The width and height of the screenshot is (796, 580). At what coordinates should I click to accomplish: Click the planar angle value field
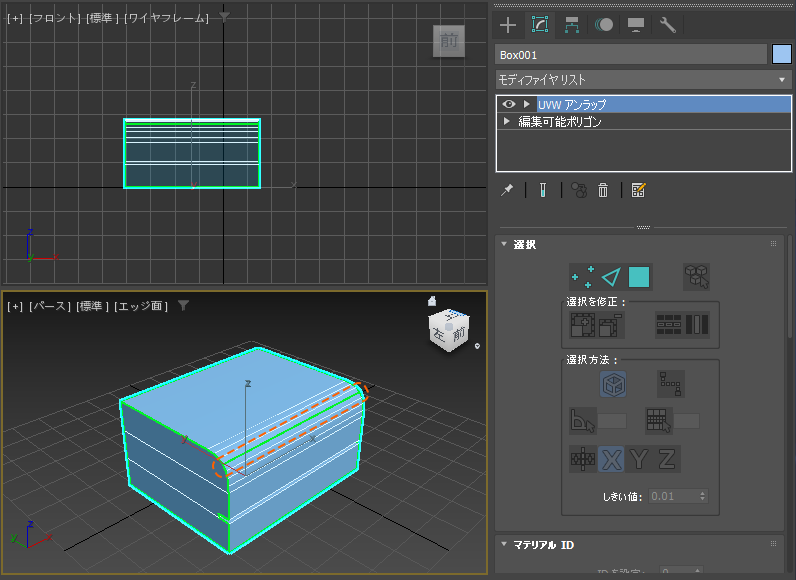point(612,421)
